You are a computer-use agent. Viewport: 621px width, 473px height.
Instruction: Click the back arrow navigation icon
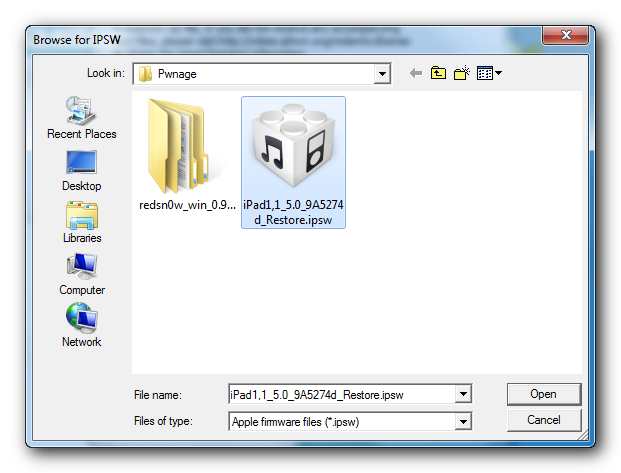415,73
